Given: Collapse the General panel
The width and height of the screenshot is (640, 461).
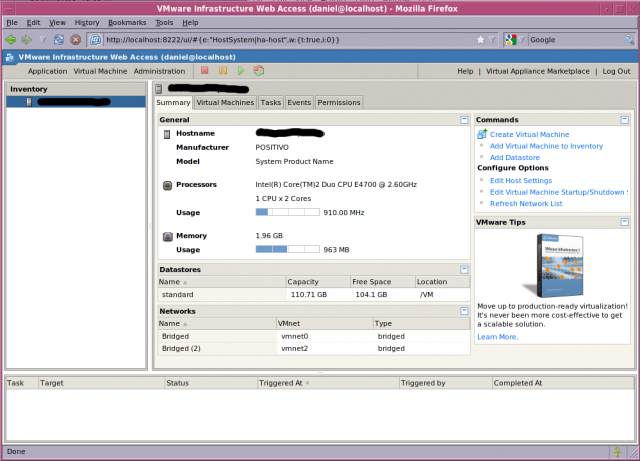Looking at the screenshot, I should click(x=464, y=120).
